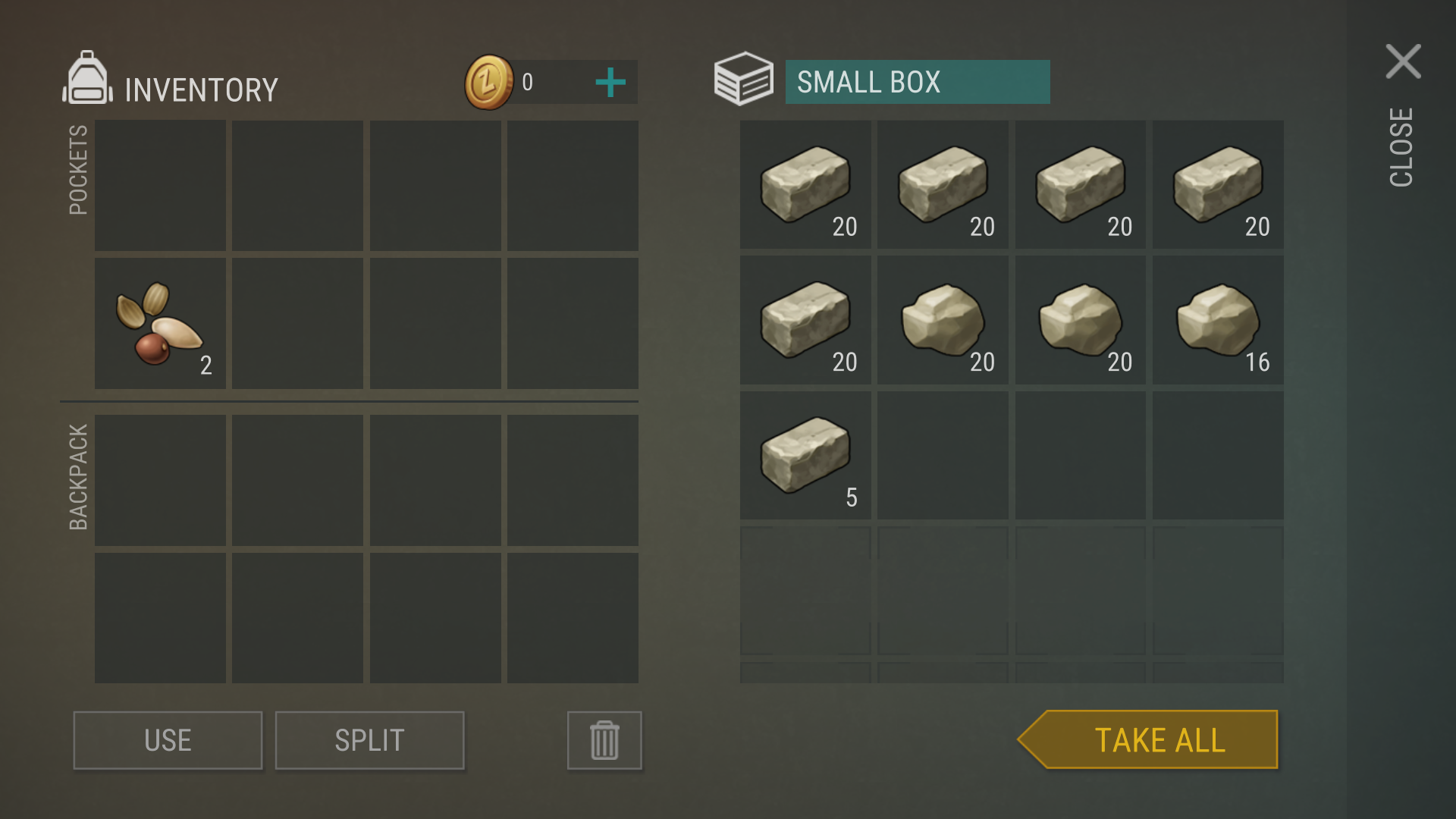Click the TAKE ALL button

tap(1148, 739)
